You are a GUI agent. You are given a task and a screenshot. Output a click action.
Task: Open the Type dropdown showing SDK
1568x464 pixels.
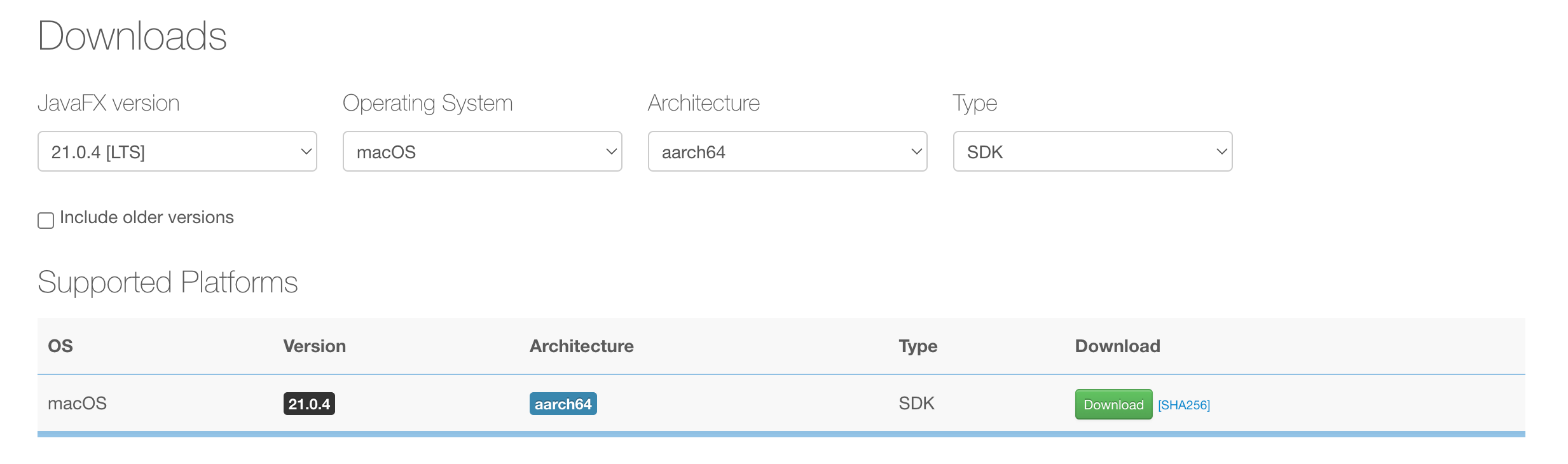(x=1092, y=151)
